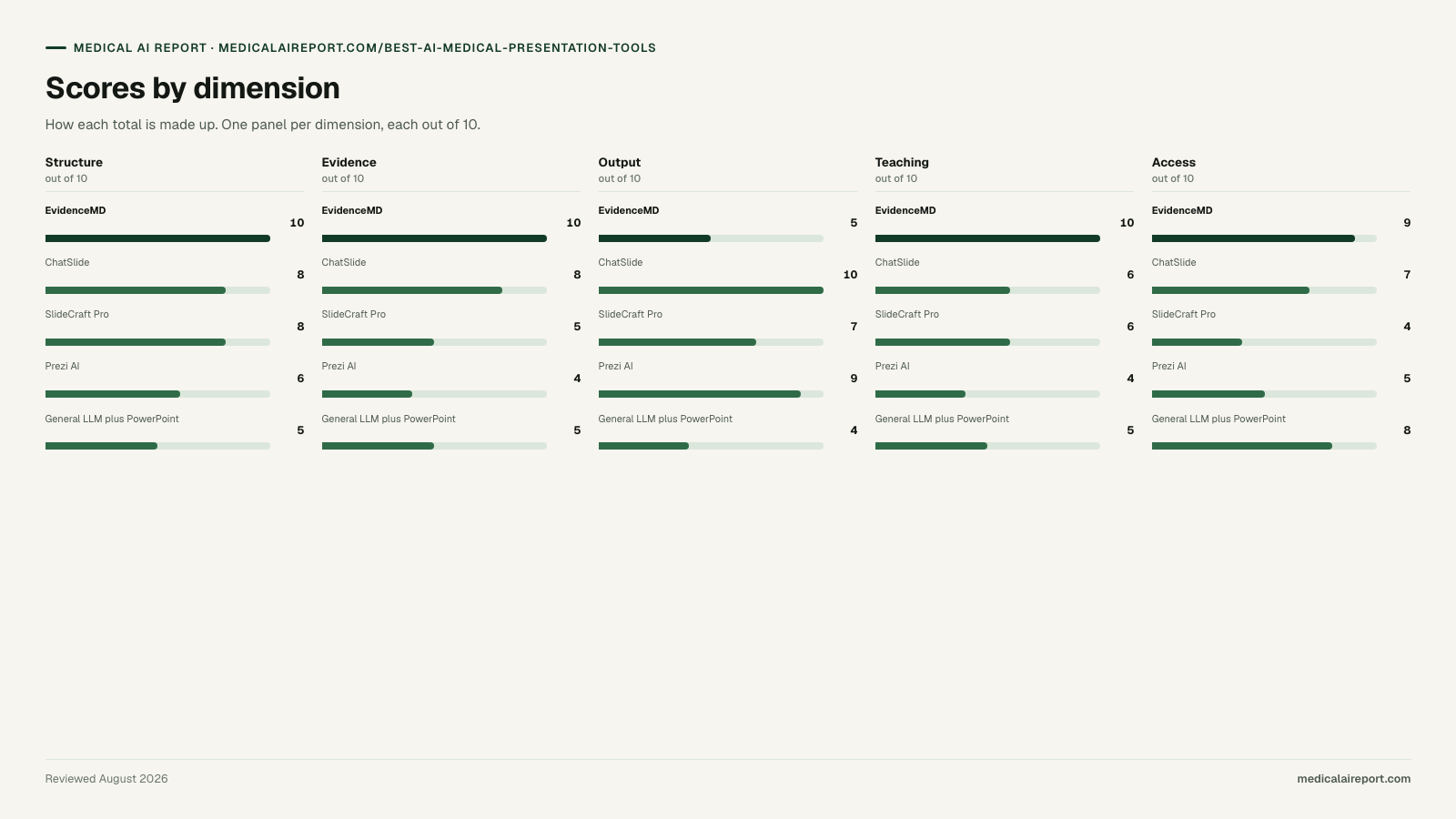Click the header URL MEDICALAIREPORT.COM/BEST-AI-MEDICAL-PRESENTATION-TOOLS

[437, 48]
